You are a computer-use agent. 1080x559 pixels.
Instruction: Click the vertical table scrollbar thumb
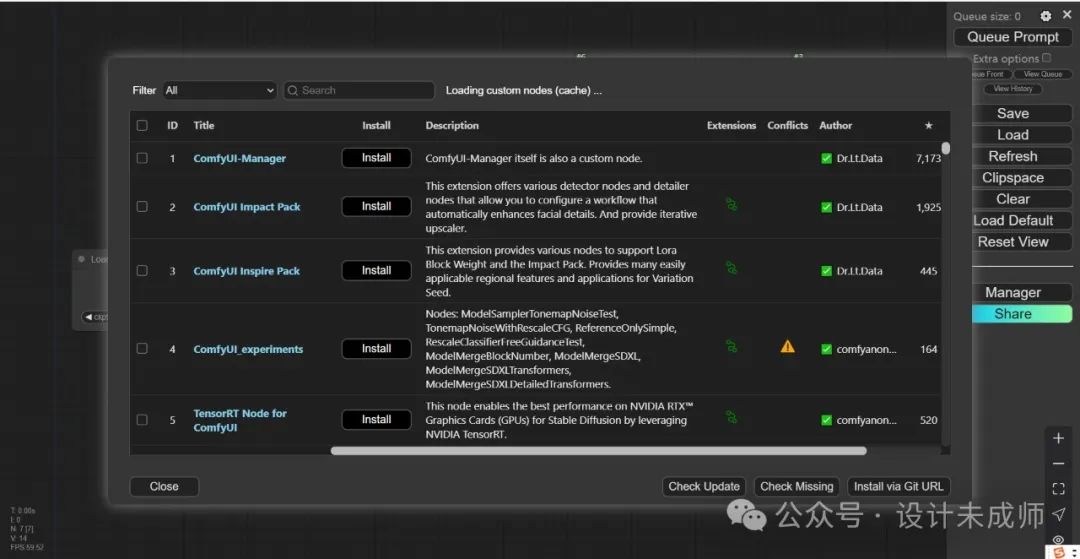(x=946, y=148)
